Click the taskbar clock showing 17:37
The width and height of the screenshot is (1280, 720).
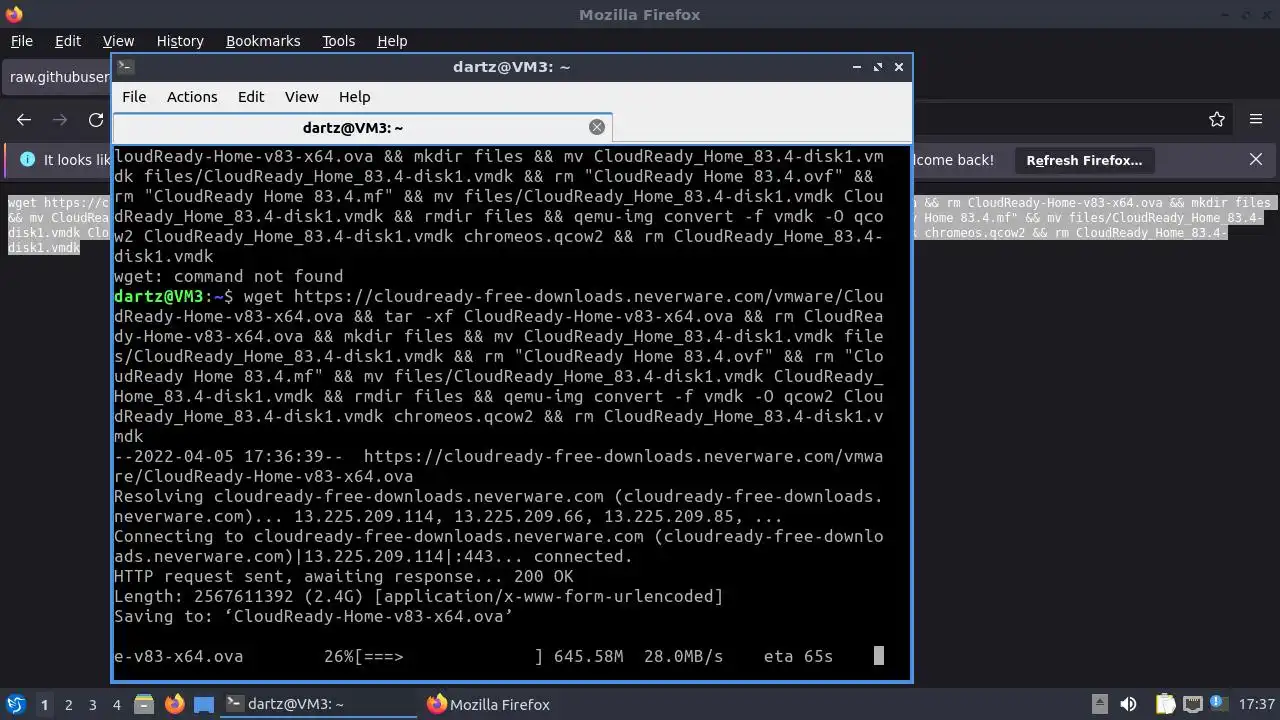click(1257, 704)
